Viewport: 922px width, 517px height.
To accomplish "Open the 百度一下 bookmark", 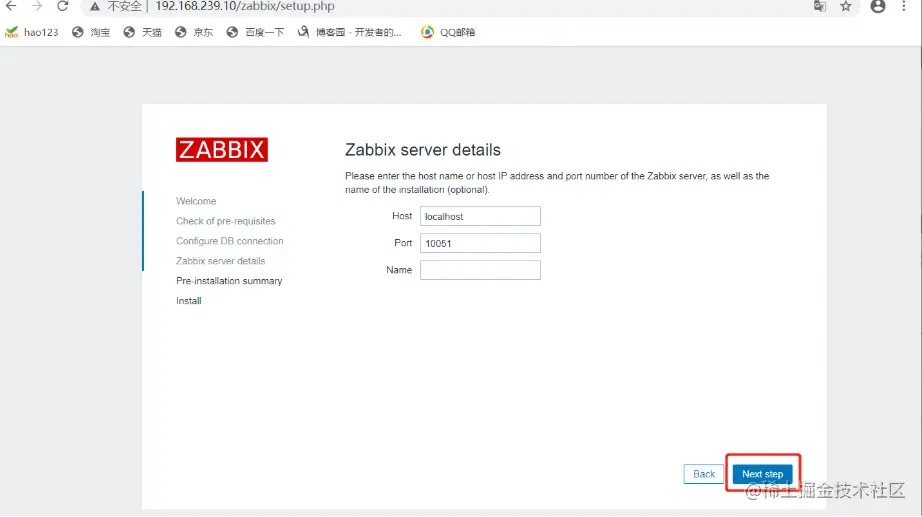I will click(255, 32).
